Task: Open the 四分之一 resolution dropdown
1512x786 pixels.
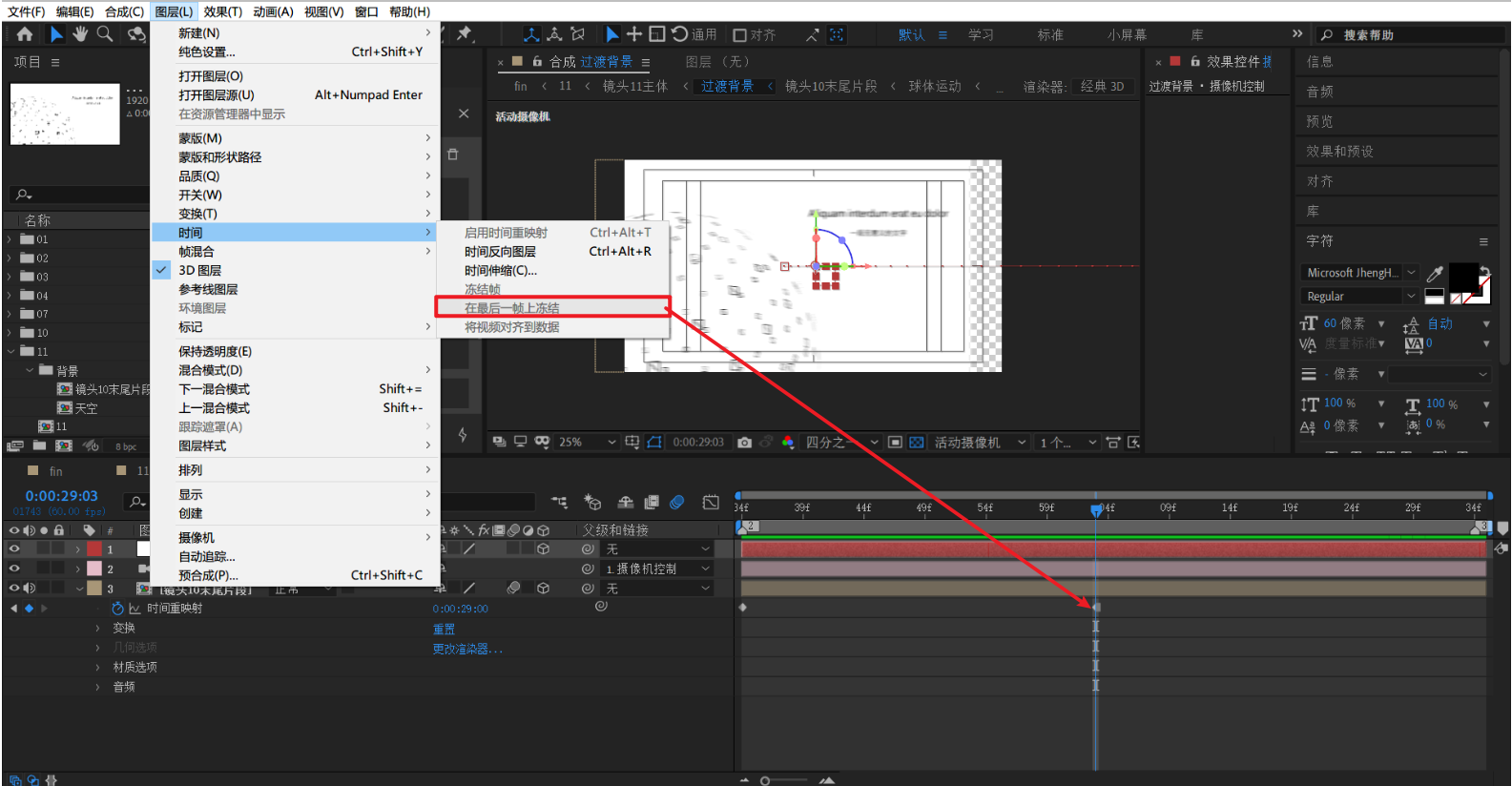Action: 841,443
